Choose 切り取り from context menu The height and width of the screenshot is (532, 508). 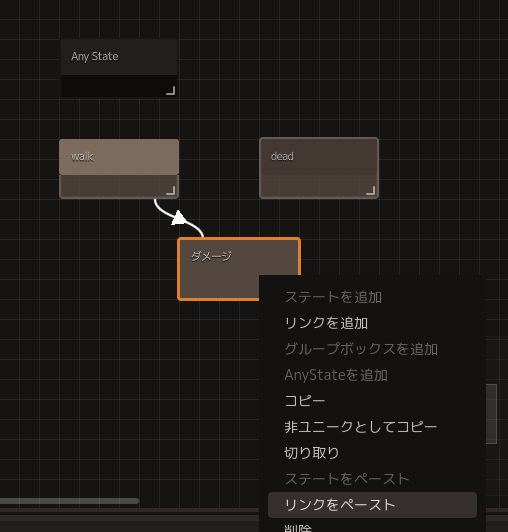(x=372, y=453)
